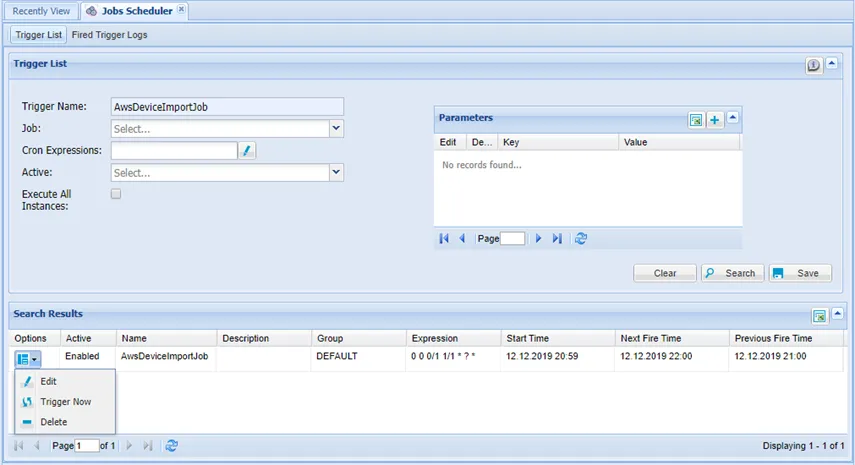Open the Job dropdown

pyautogui.click(x=336, y=129)
